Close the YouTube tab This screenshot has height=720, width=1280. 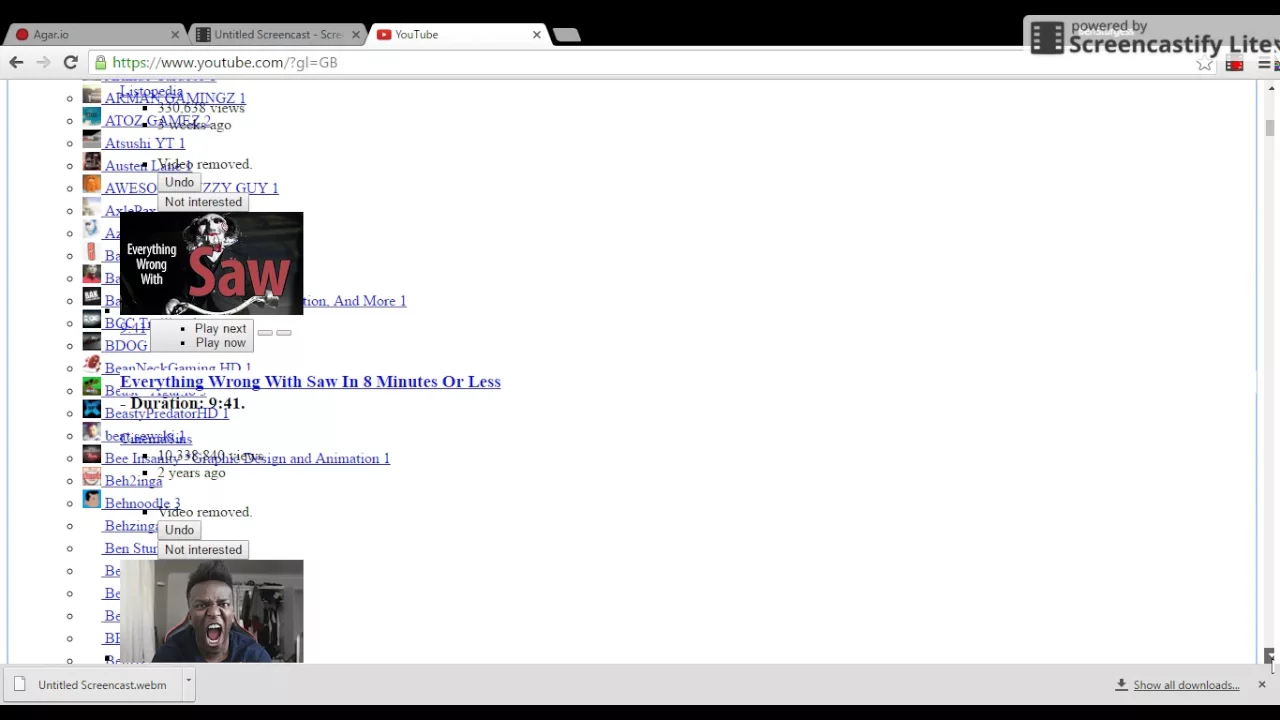point(536,34)
